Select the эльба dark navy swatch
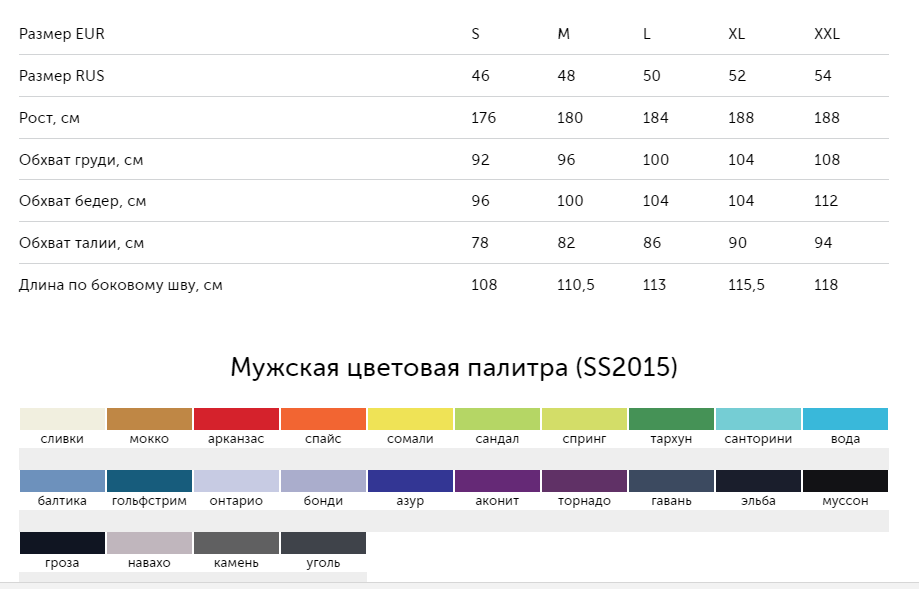This screenshot has width=919, height=589. click(x=758, y=481)
